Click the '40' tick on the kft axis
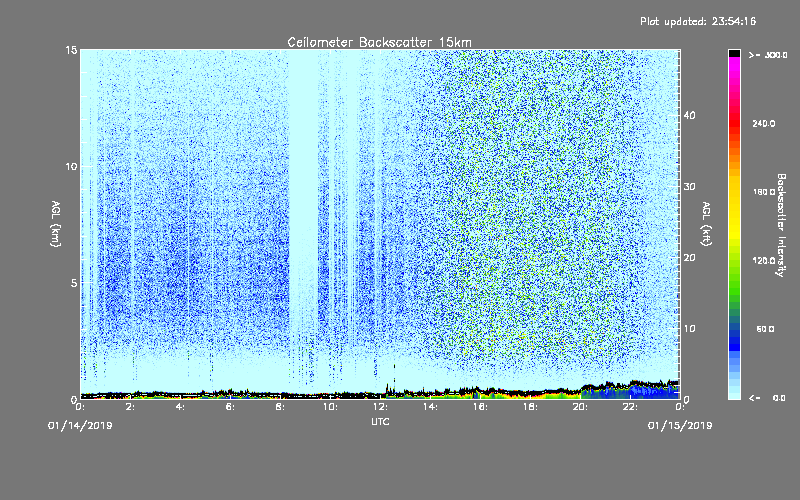The height and width of the screenshot is (500, 800). [x=689, y=115]
